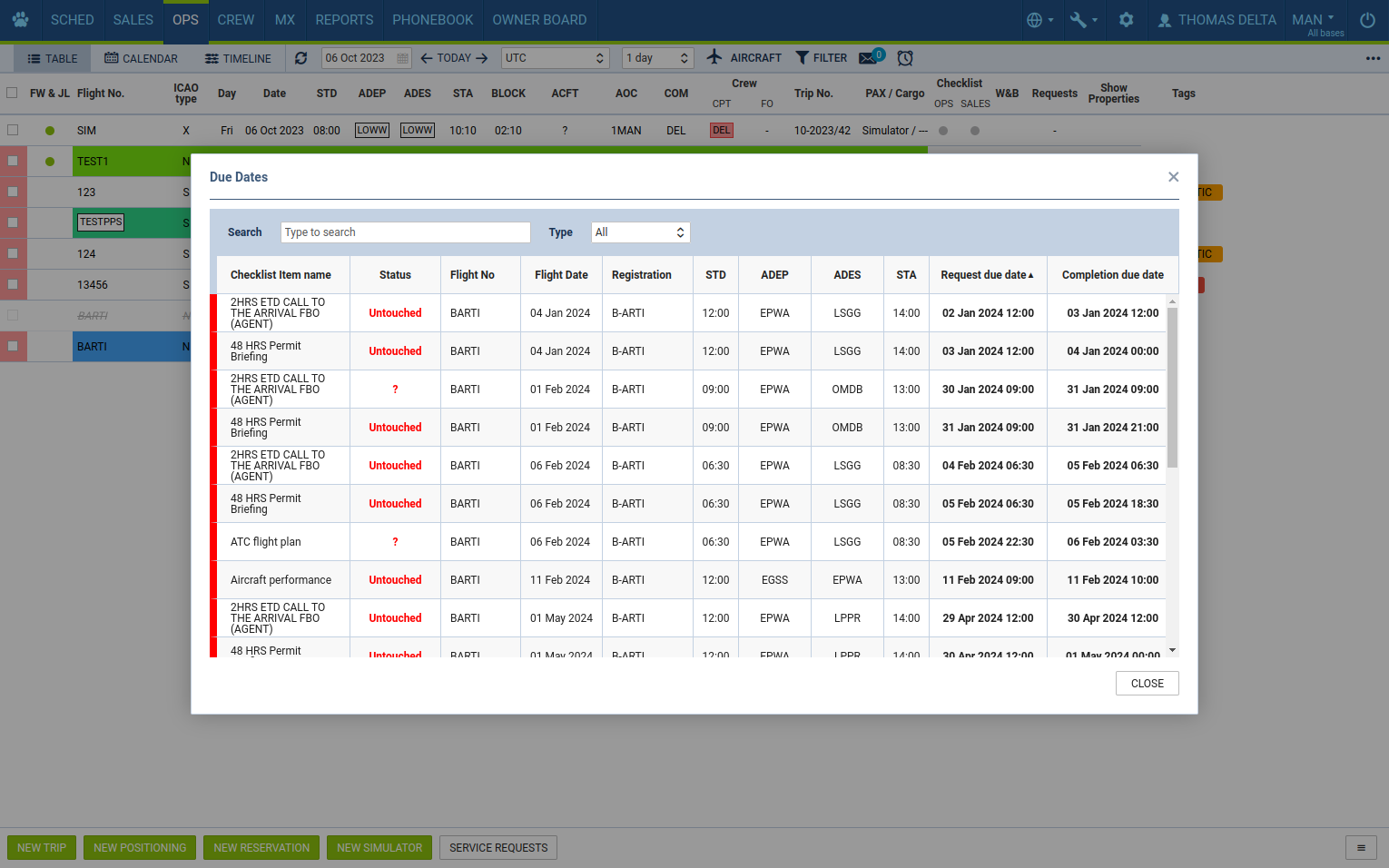
Task: Click the refresh icon in the toolbar
Action: 301,58
